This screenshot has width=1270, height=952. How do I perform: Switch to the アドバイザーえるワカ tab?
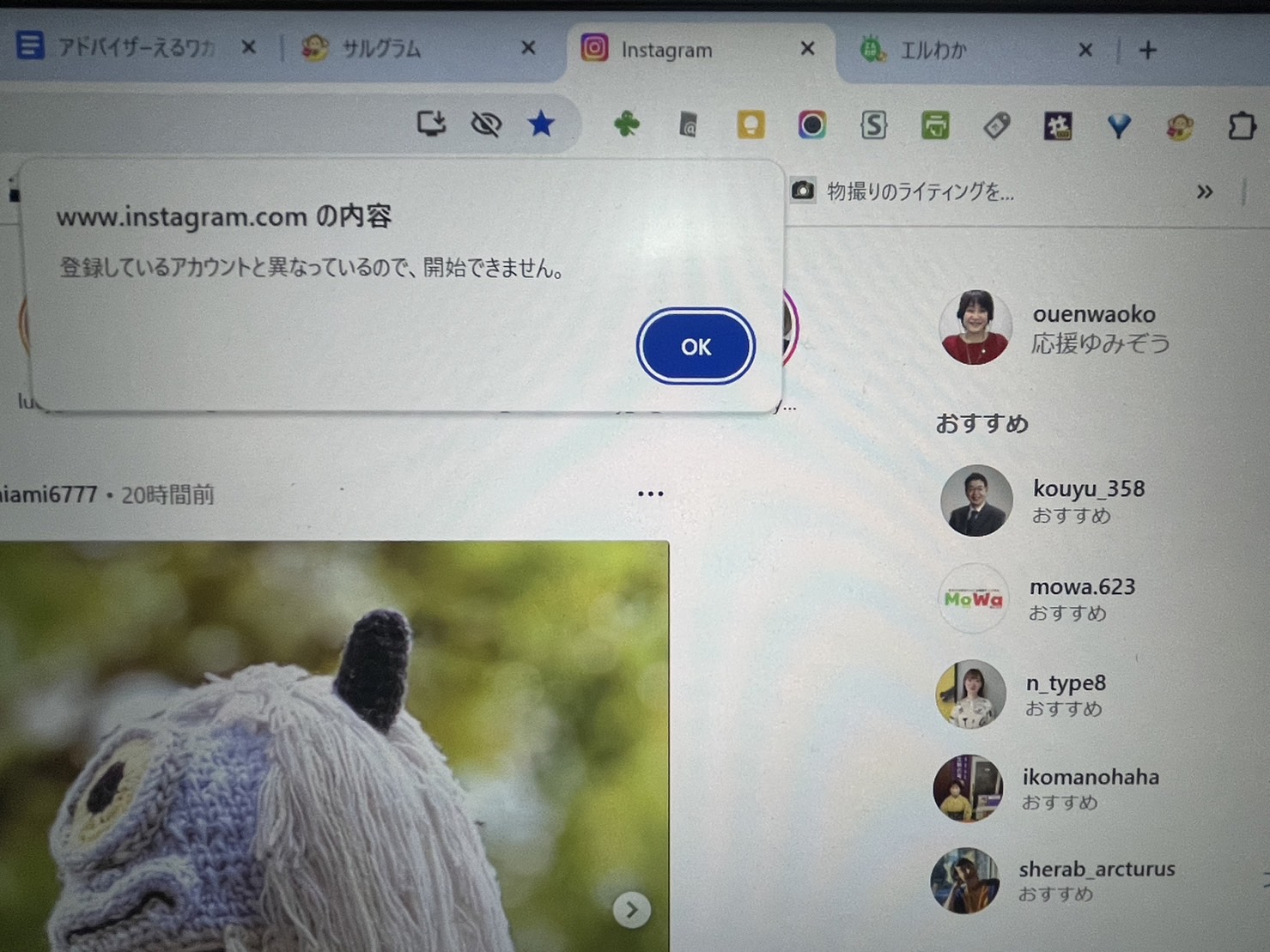136,47
